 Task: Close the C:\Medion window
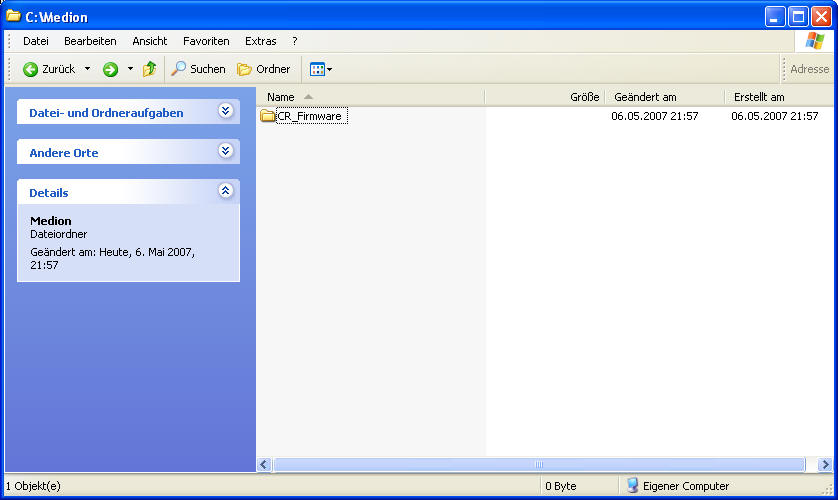tap(821, 17)
